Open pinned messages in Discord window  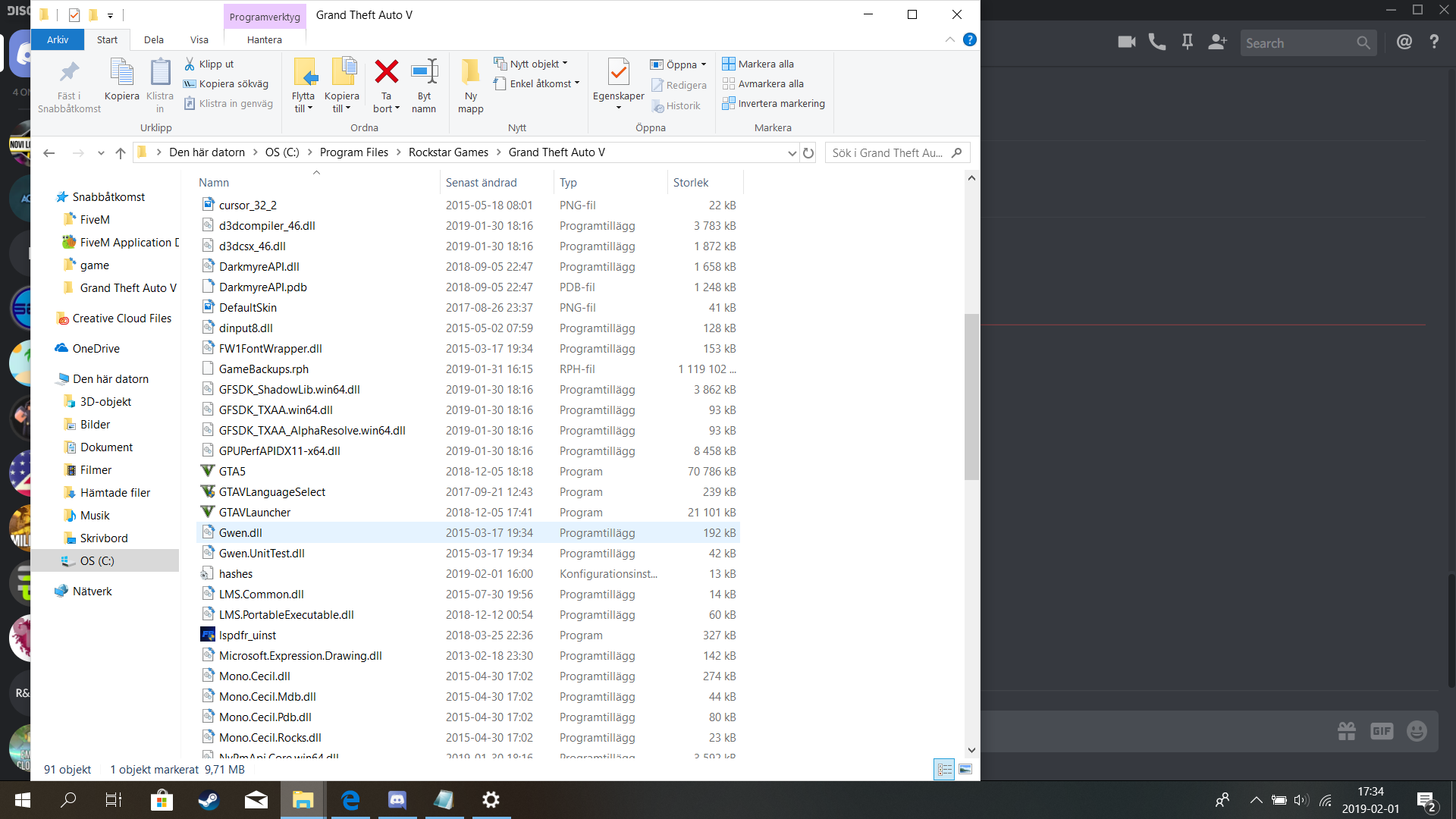tap(1188, 42)
